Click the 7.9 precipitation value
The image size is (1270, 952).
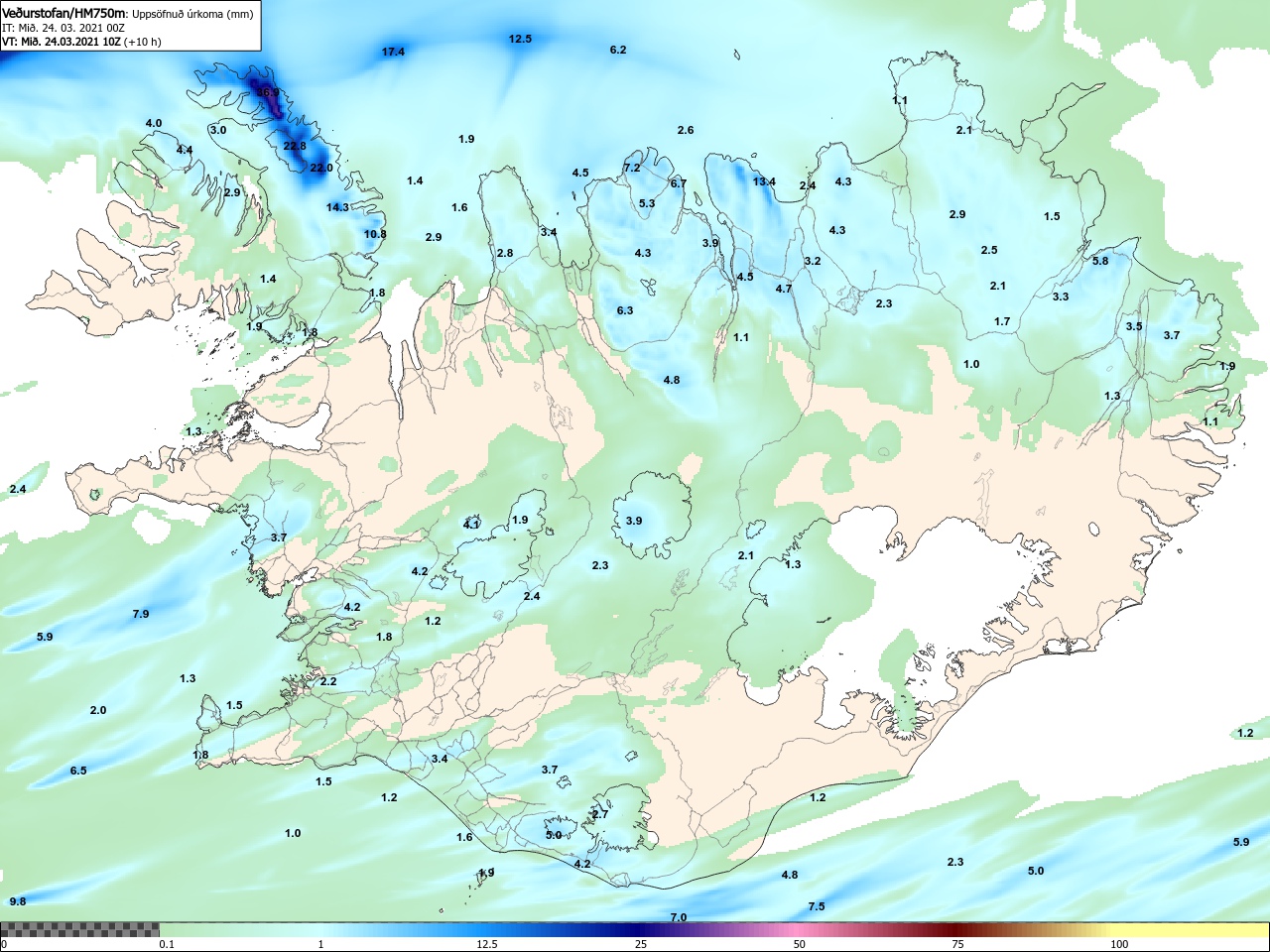click(141, 614)
